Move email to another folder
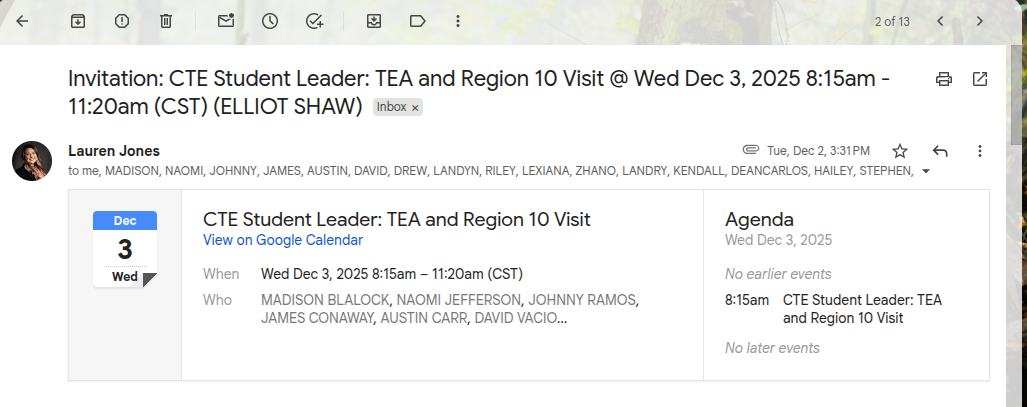The height and width of the screenshot is (407, 1027). click(374, 21)
